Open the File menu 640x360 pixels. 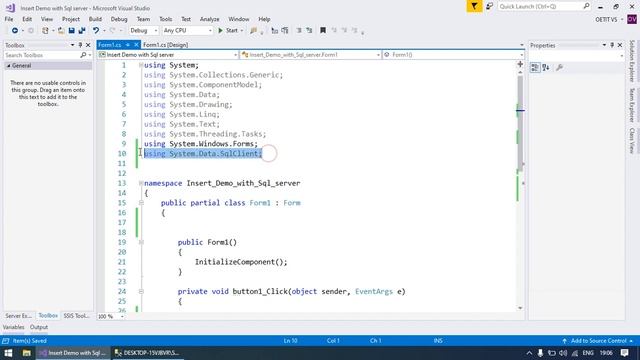click(9, 19)
